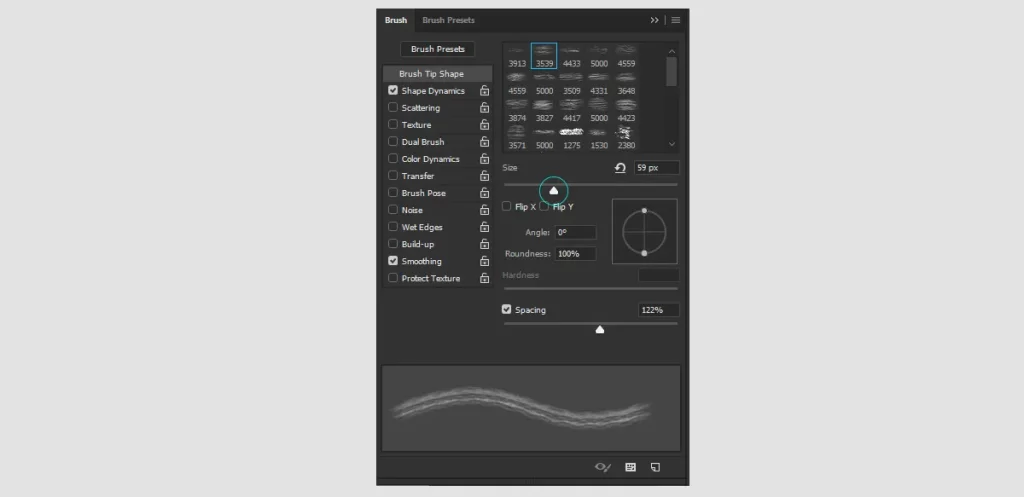The height and width of the screenshot is (497, 1024).
Task: Open the Preset Manager icon
Action: tap(630, 466)
